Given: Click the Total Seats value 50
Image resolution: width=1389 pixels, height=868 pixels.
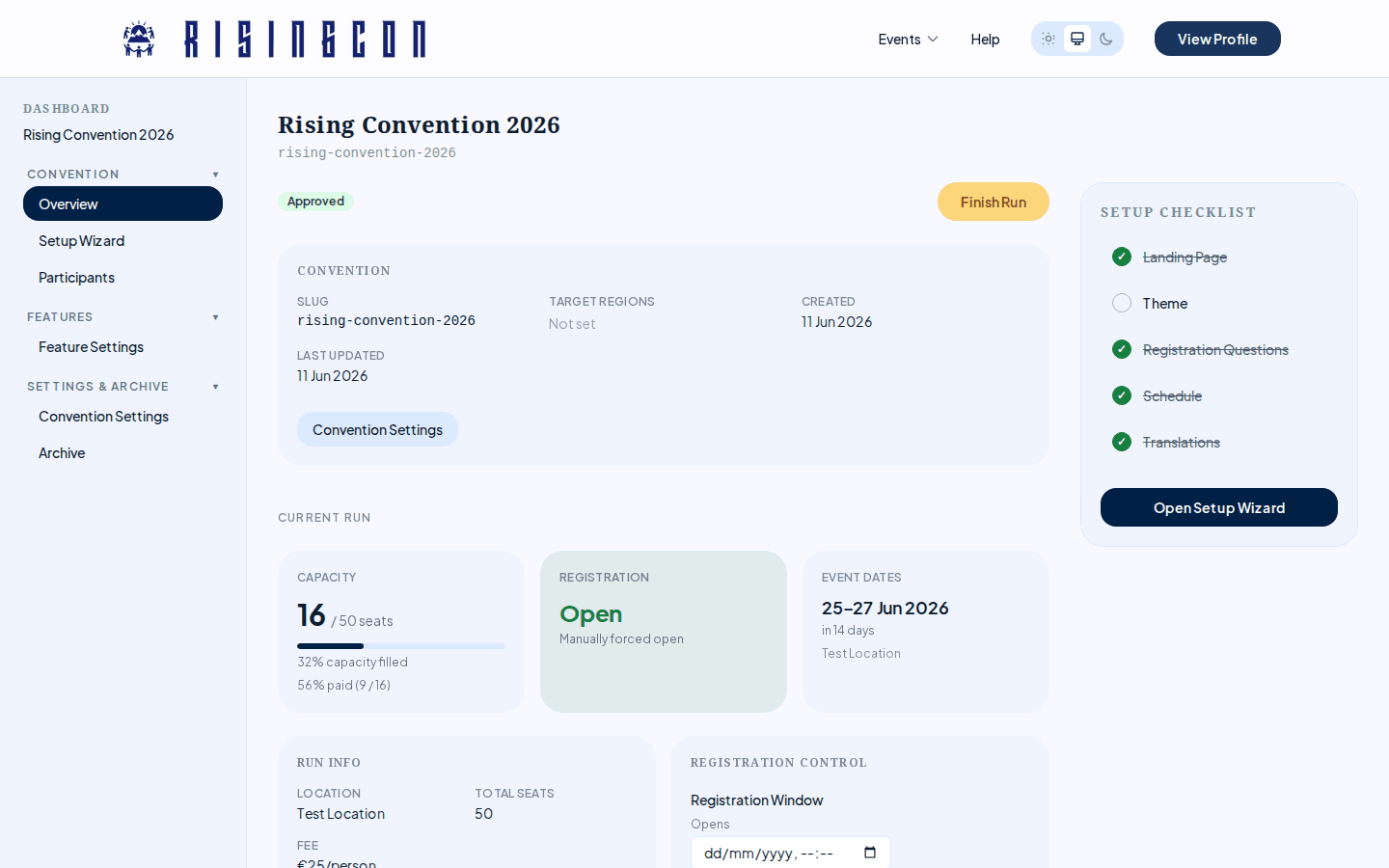Looking at the screenshot, I should (483, 814).
